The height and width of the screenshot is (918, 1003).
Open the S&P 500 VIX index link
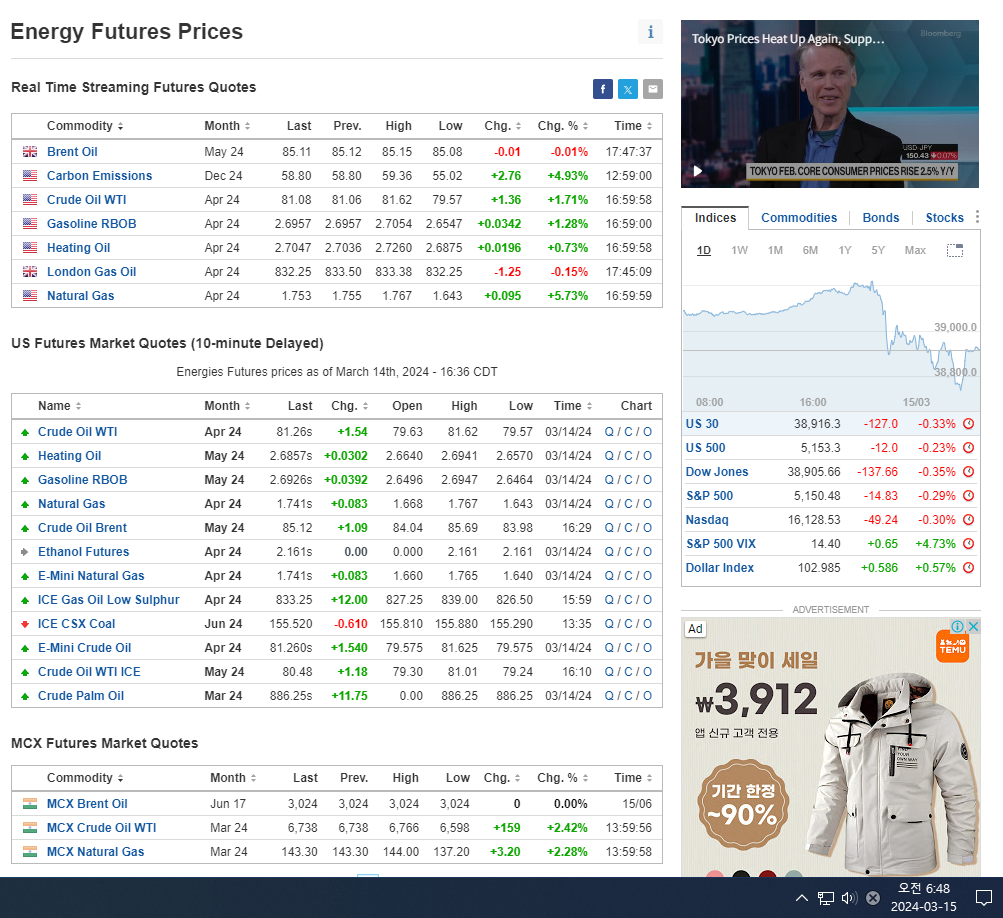coord(721,544)
